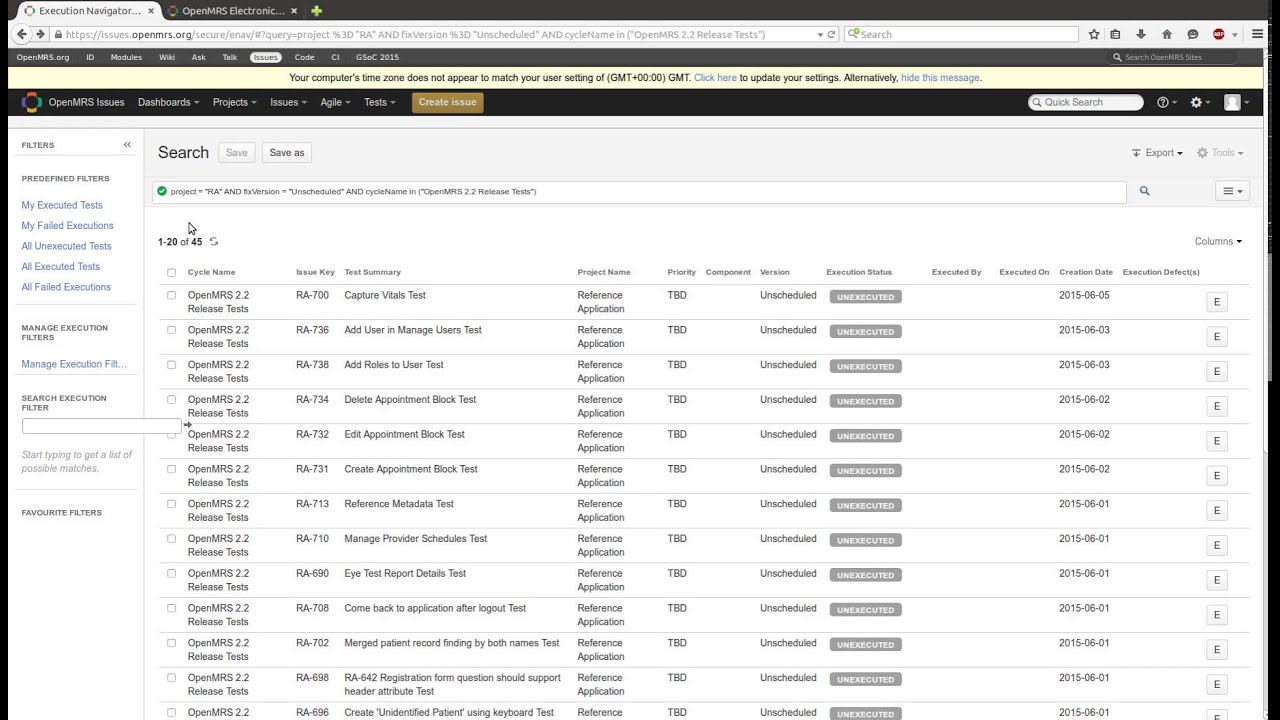Check the box for RA-732 row
Image resolution: width=1280 pixels, height=720 pixels.
click(171, 434)
